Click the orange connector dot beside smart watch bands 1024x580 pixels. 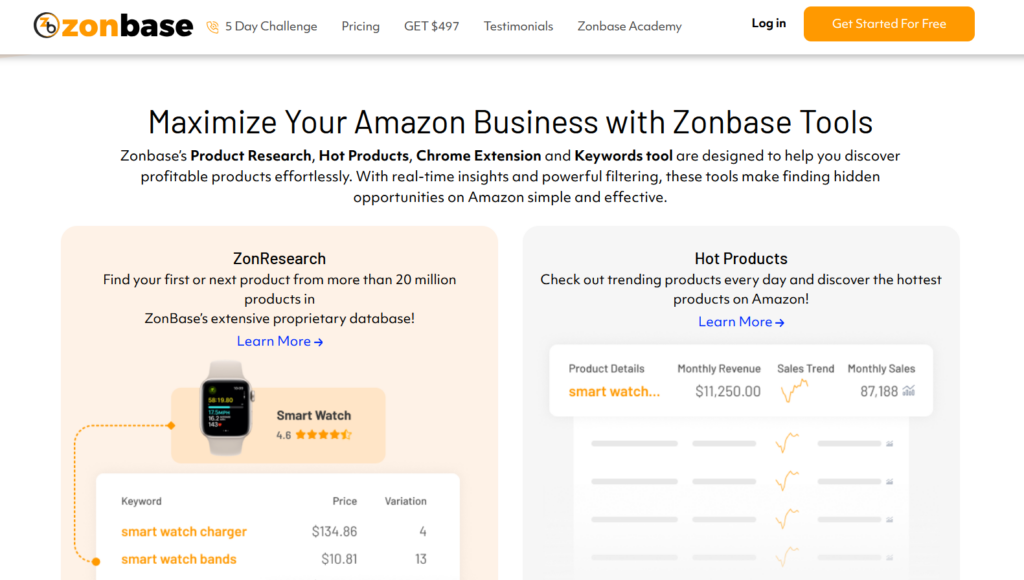click(96, 560)
